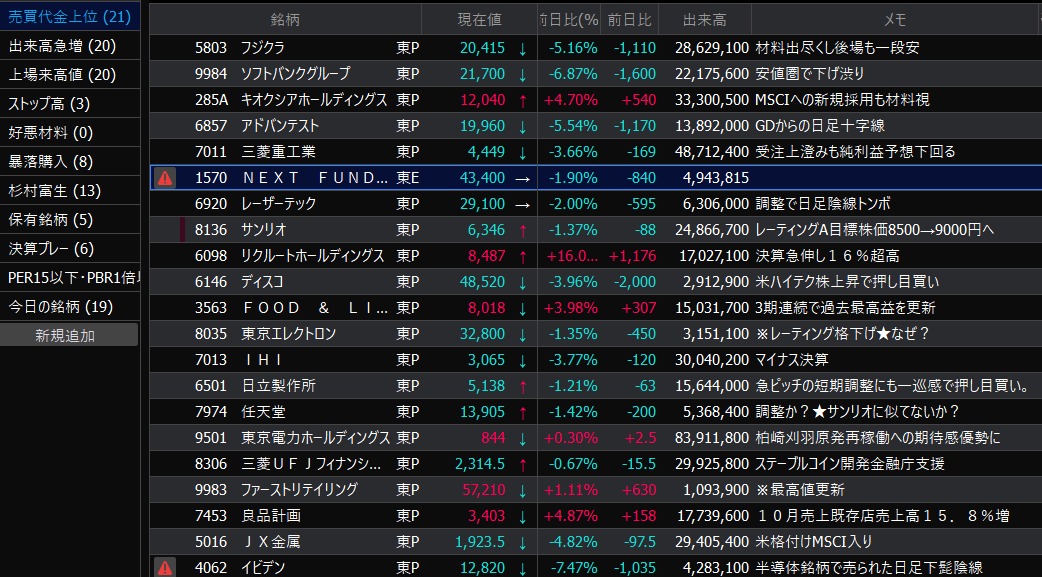Click the up arrow in the 任天堂 row
This screenshot has height=577, width=1042.
(522, 412)
